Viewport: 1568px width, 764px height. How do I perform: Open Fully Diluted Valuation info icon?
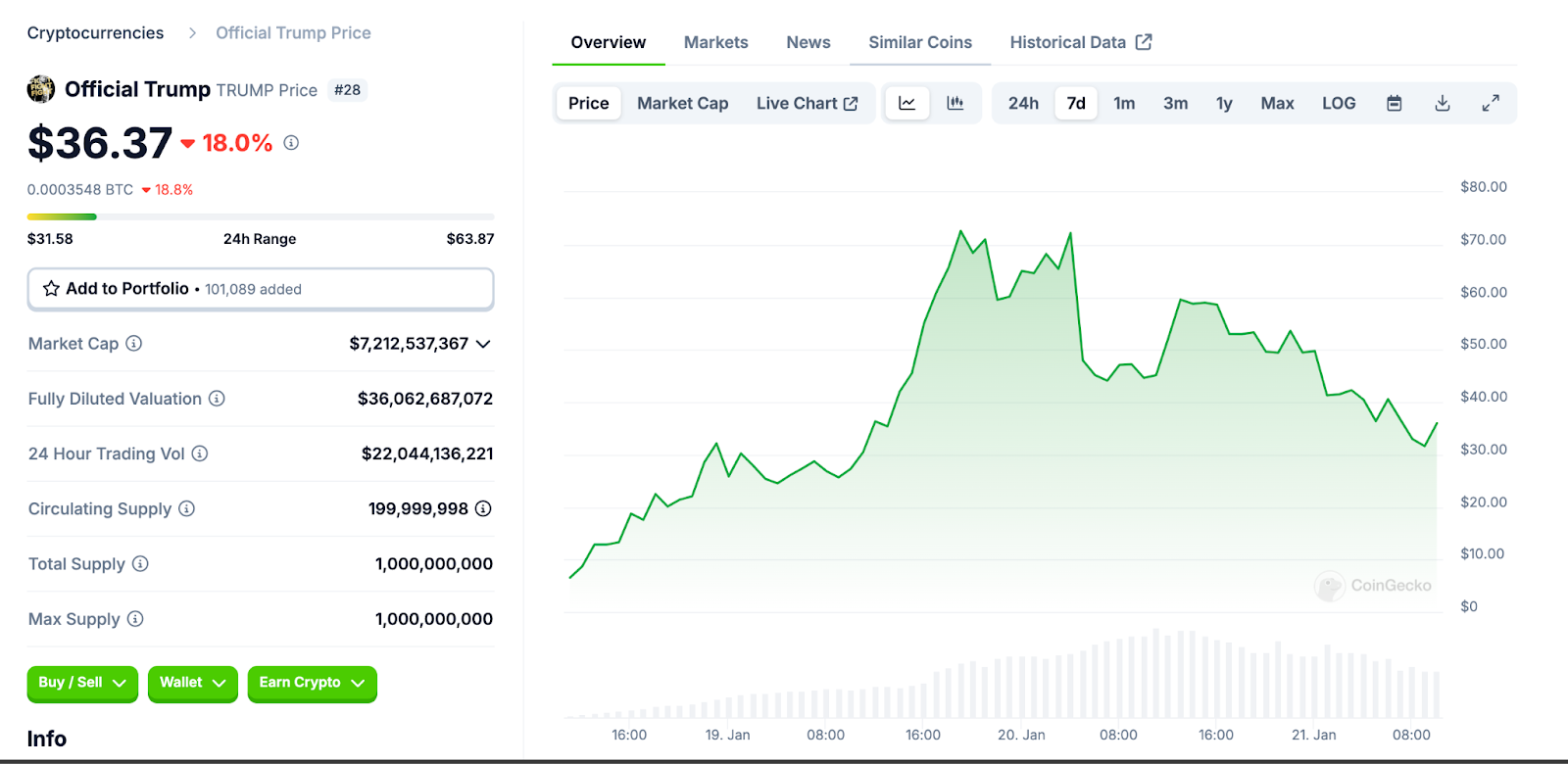pos(218,399)
